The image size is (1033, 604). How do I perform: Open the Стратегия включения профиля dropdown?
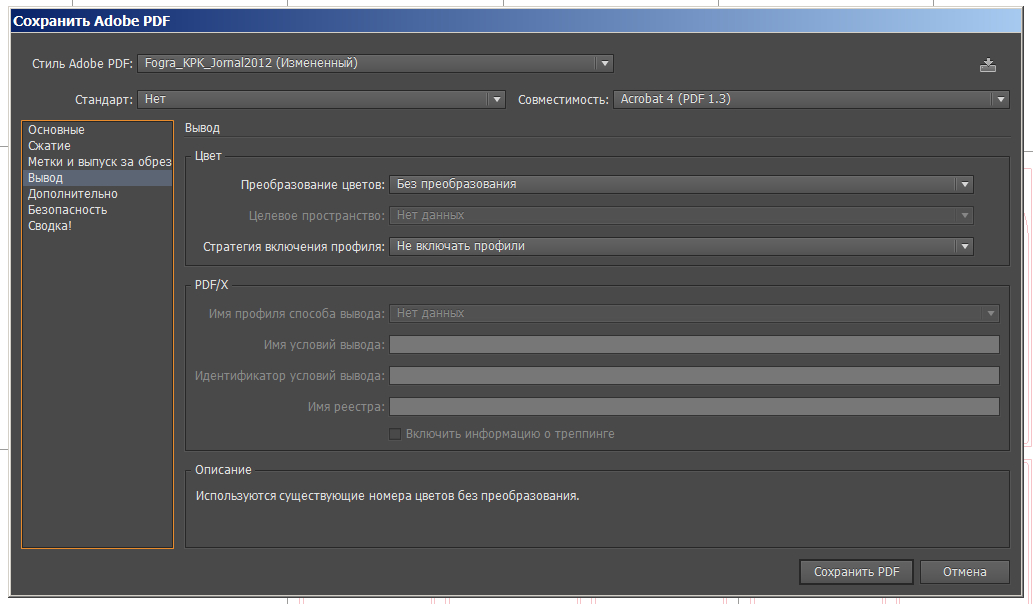[681, 246]
